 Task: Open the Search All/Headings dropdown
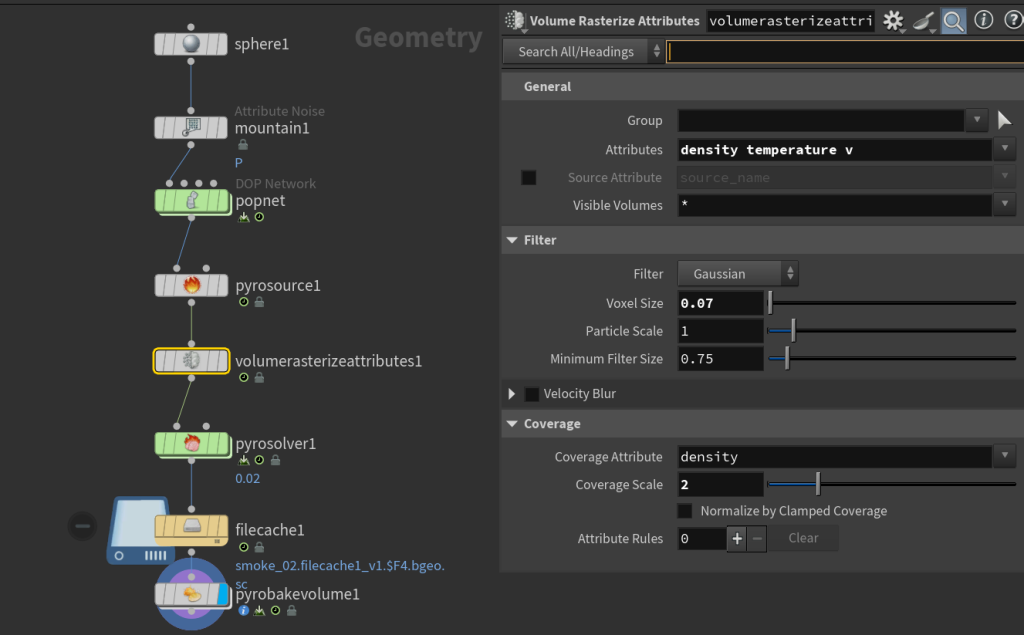[583, 52]
